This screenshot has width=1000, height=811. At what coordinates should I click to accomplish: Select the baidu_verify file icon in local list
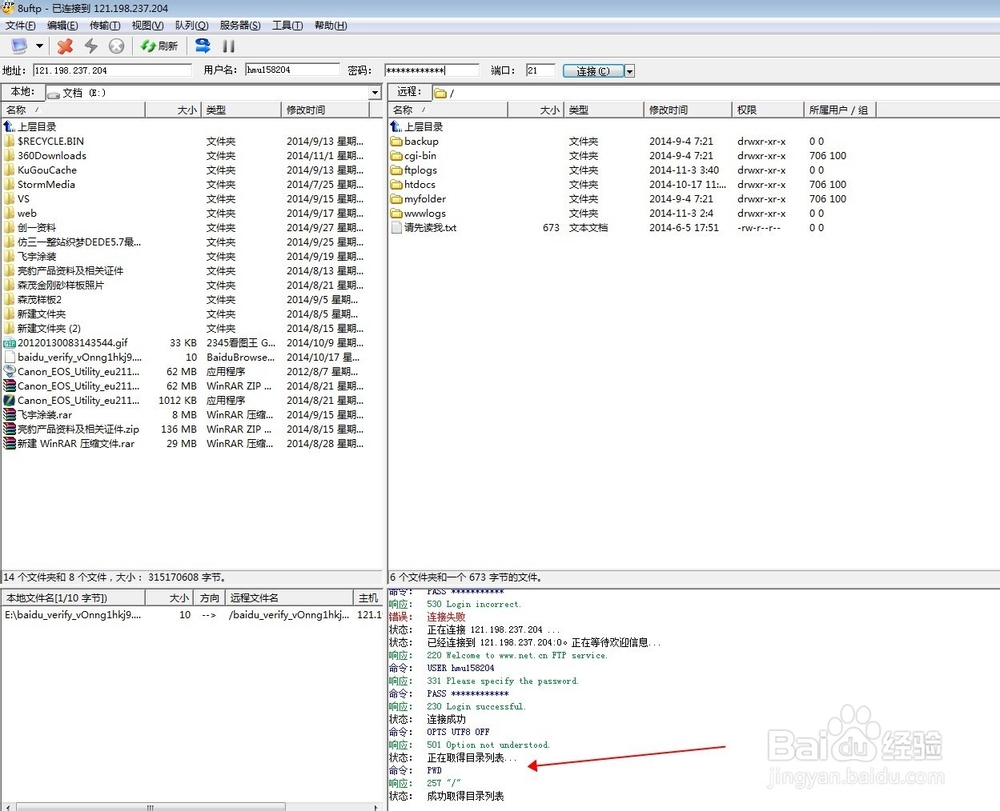pos(10,357)
